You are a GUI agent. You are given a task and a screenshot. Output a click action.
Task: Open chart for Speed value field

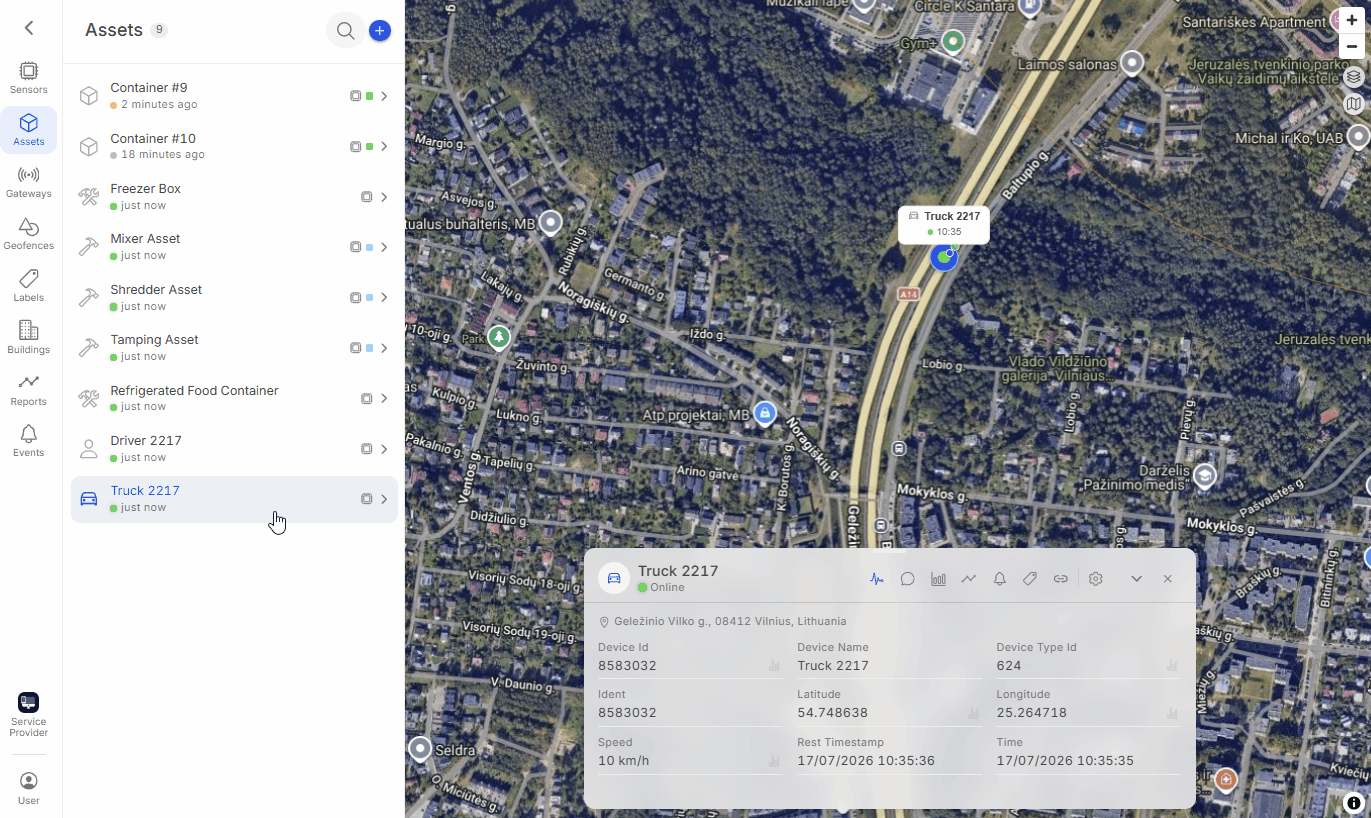(773, 761)
